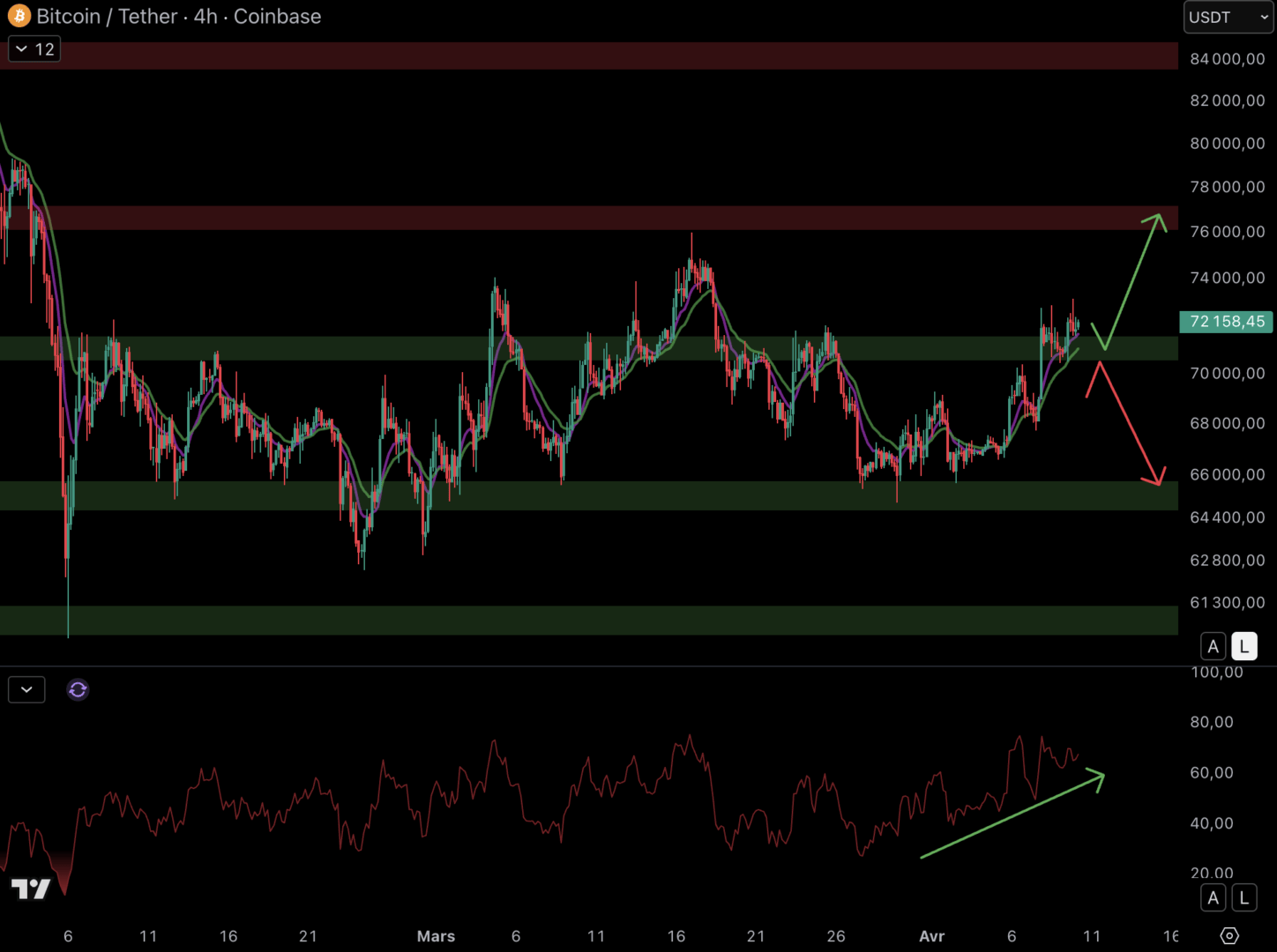
Task: Click the Mars label on the time axis
Action: click(x=436, y=936)
